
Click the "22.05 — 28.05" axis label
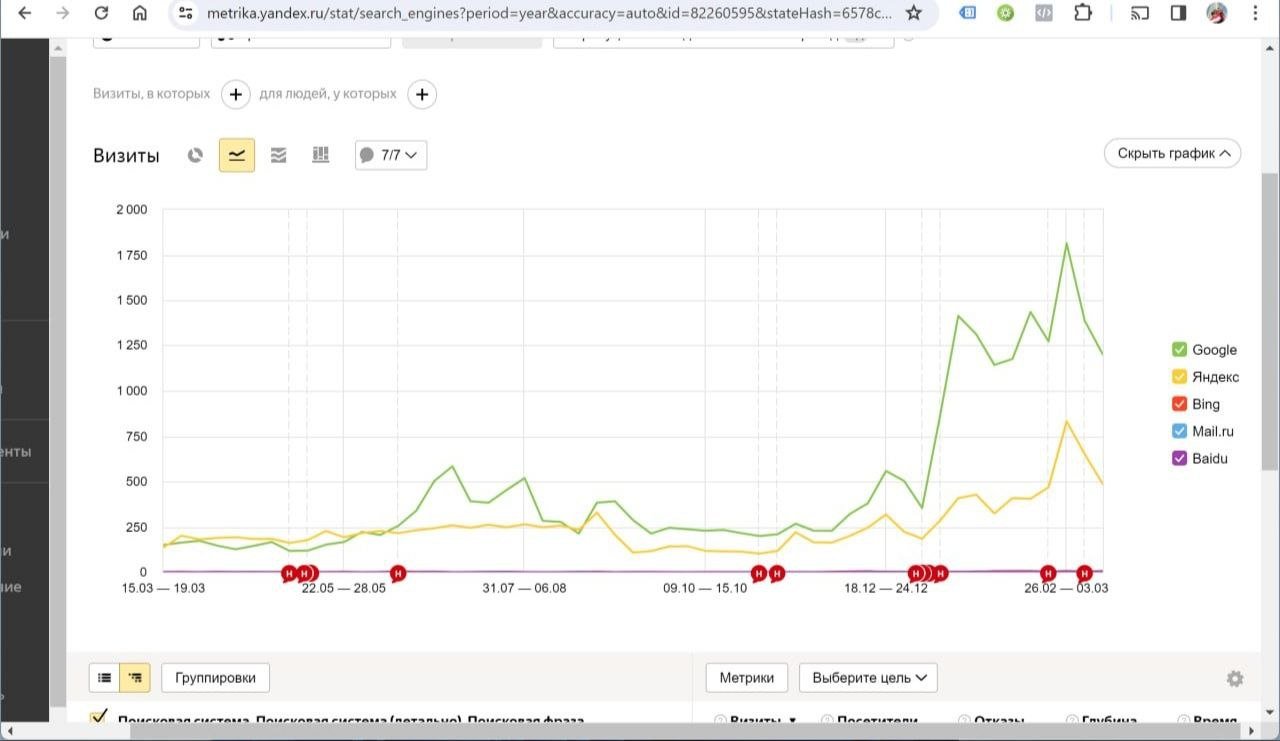pos(344,588)
